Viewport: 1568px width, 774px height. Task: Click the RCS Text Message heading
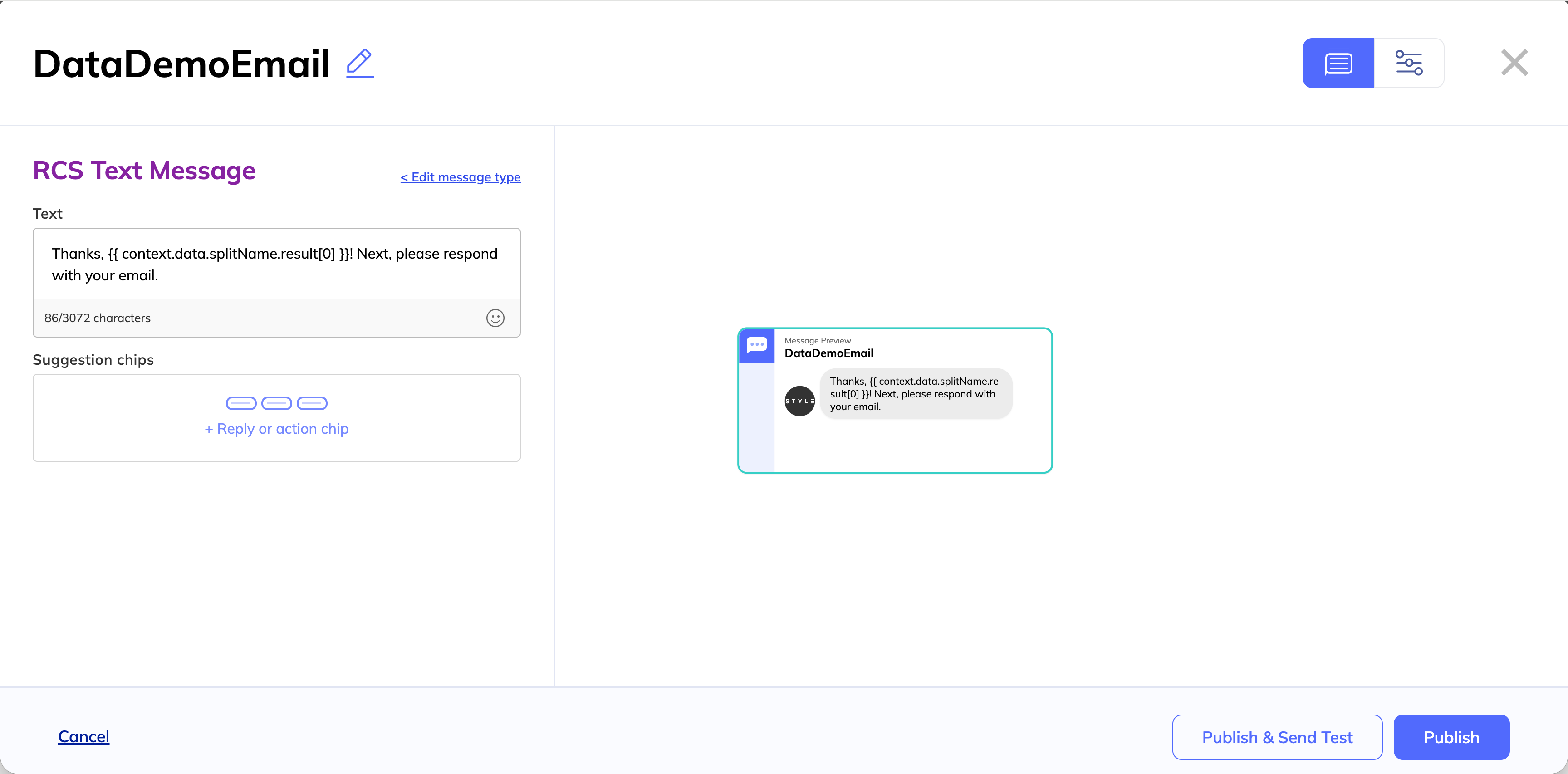click(144, 171)
